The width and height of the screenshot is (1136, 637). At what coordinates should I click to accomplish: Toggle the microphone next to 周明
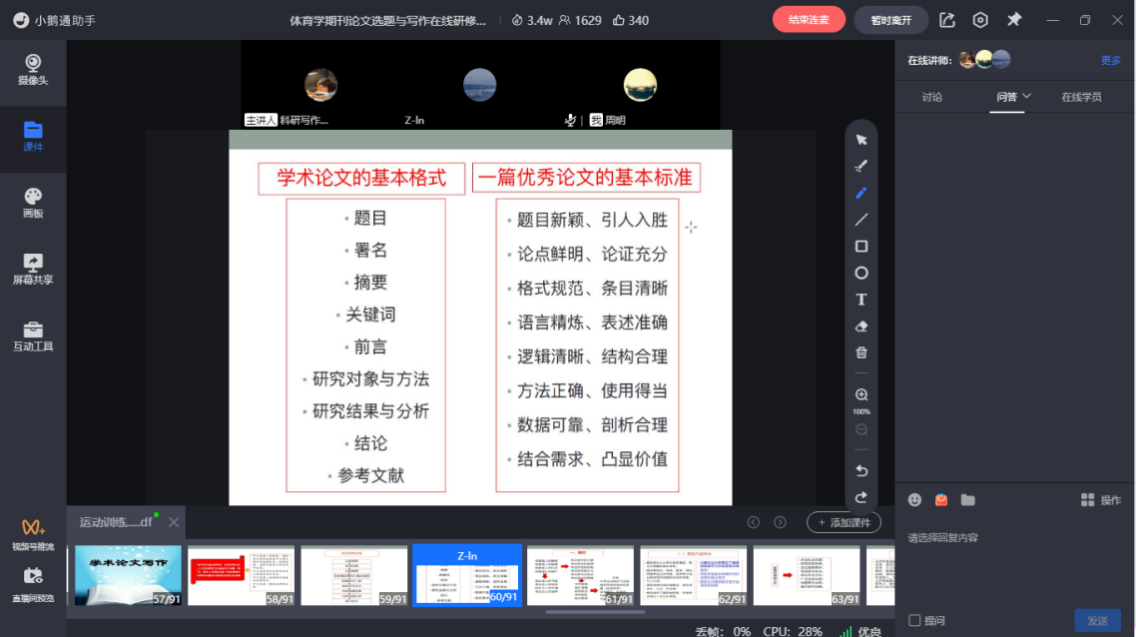[570, 120]
